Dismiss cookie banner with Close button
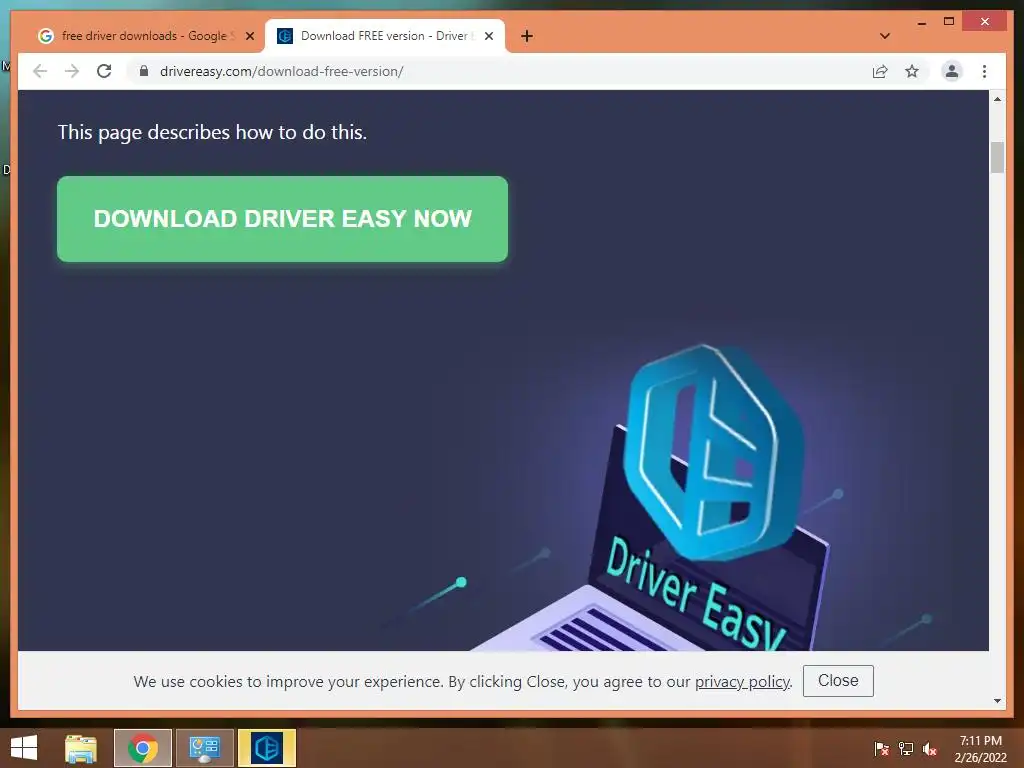 point(838,680)
